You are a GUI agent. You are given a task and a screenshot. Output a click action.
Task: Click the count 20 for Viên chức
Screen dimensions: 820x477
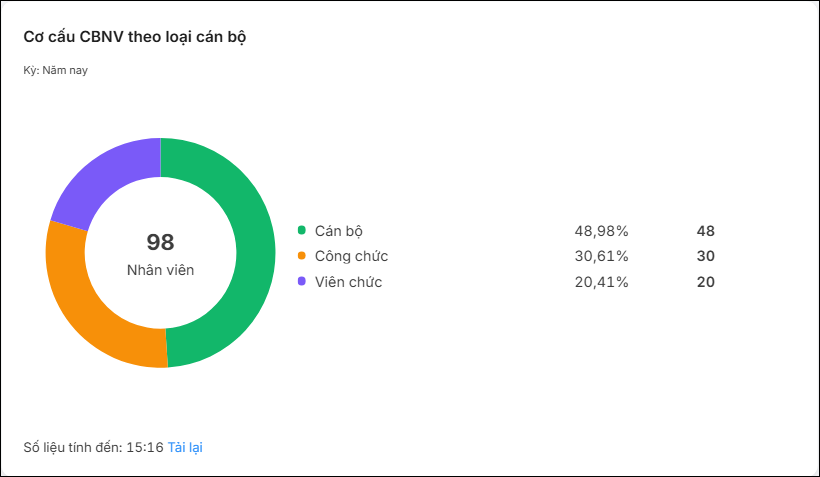click(x=705, y=282)
